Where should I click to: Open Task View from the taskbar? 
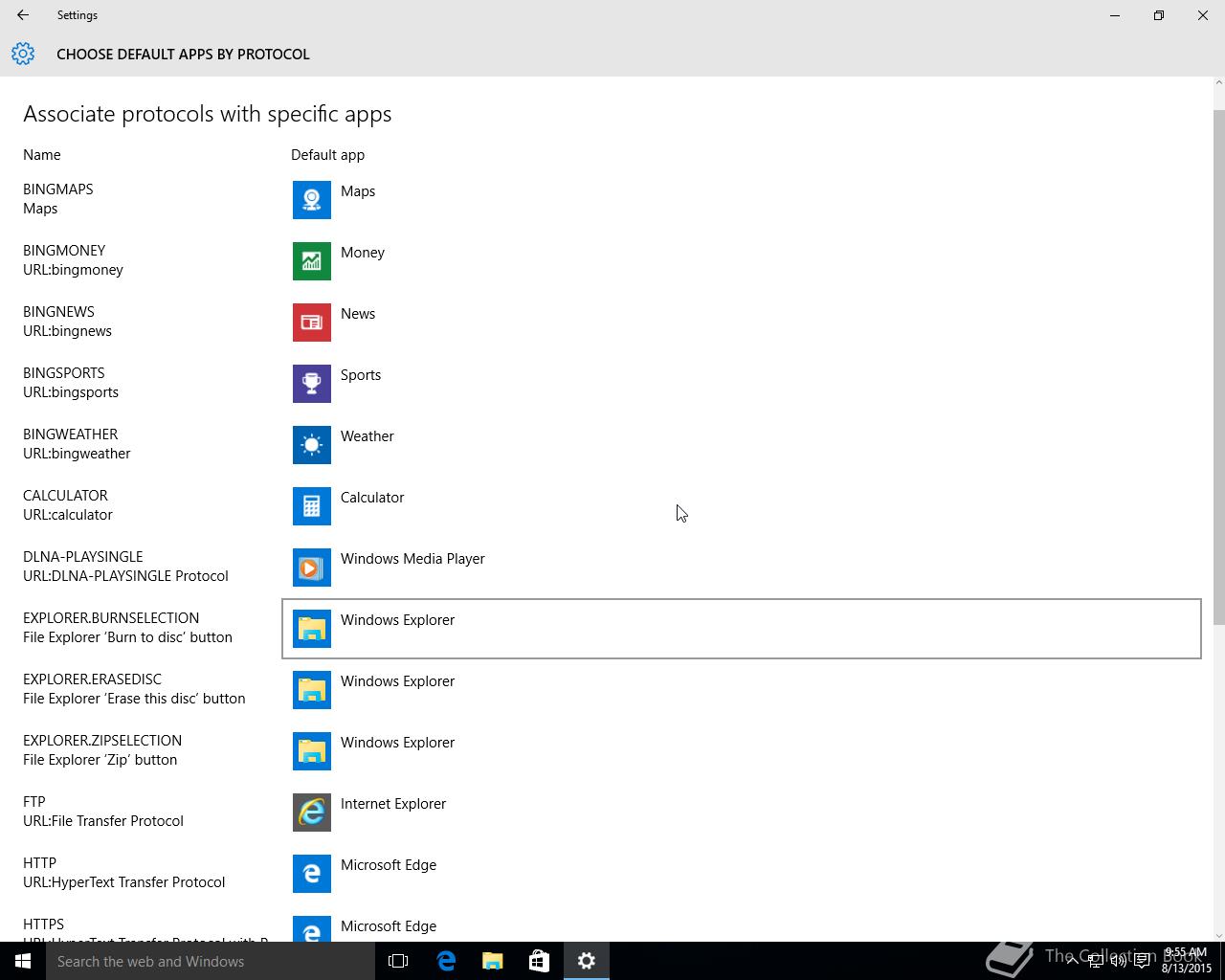click(398, 961)
